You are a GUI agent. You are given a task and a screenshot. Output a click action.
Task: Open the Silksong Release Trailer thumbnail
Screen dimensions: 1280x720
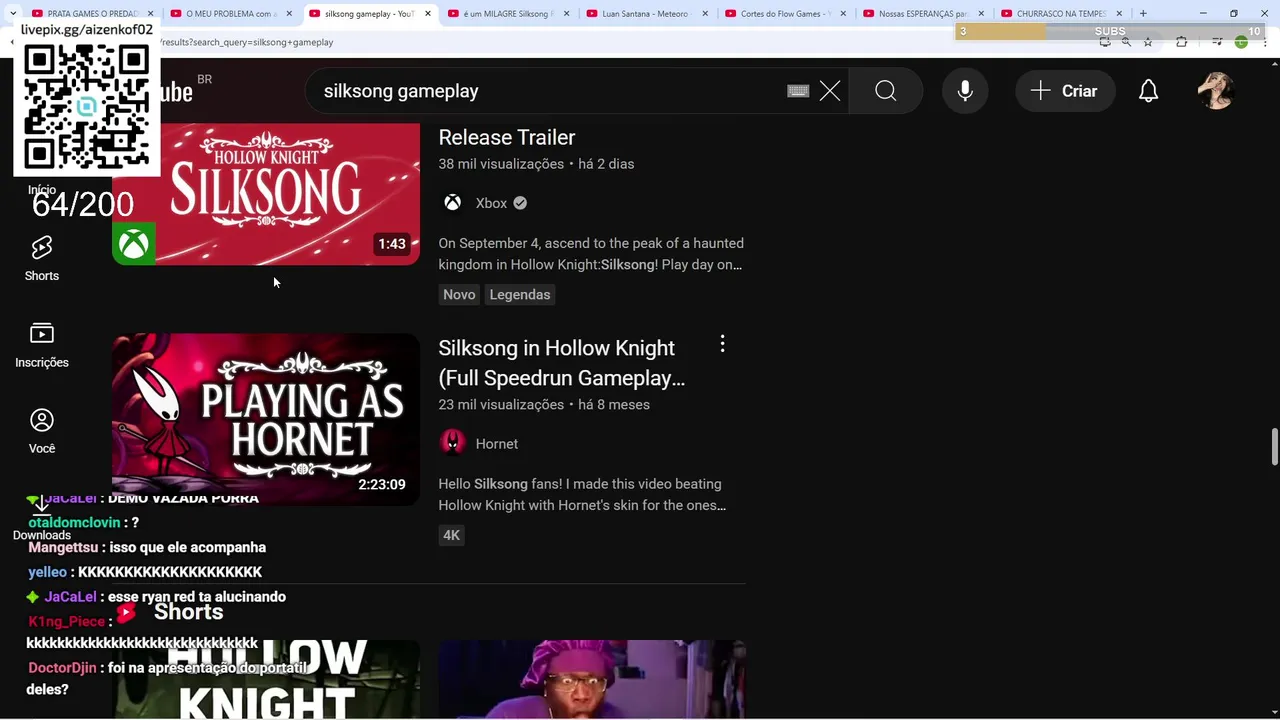(266, 194)
